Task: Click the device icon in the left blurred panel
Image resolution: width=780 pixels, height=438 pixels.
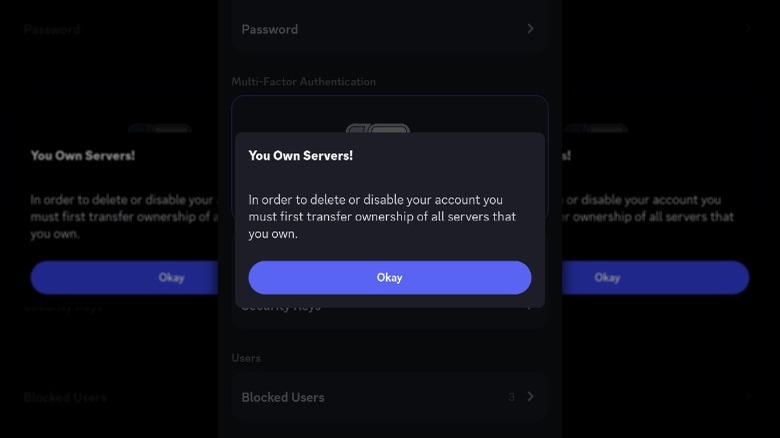Action: pyautogui.click(x=159, y=129)
